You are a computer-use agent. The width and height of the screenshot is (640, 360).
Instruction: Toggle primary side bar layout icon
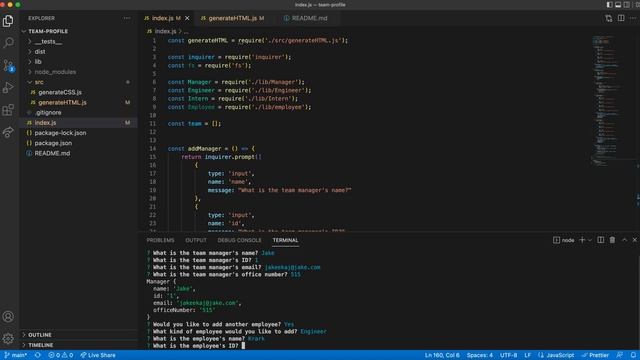click(609, 5)
